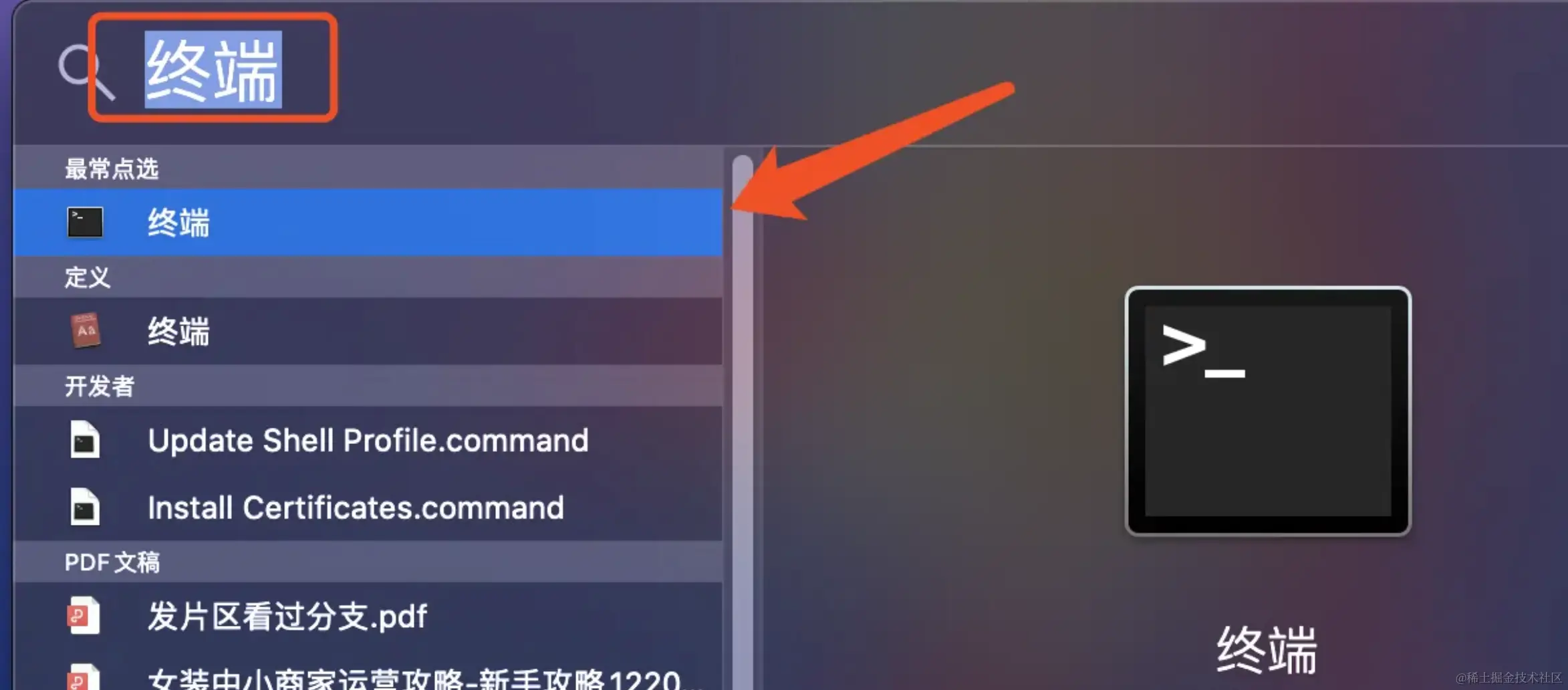Open Update Shell Profile.command result
1568x690 pixels.
(x=368, y=440)
